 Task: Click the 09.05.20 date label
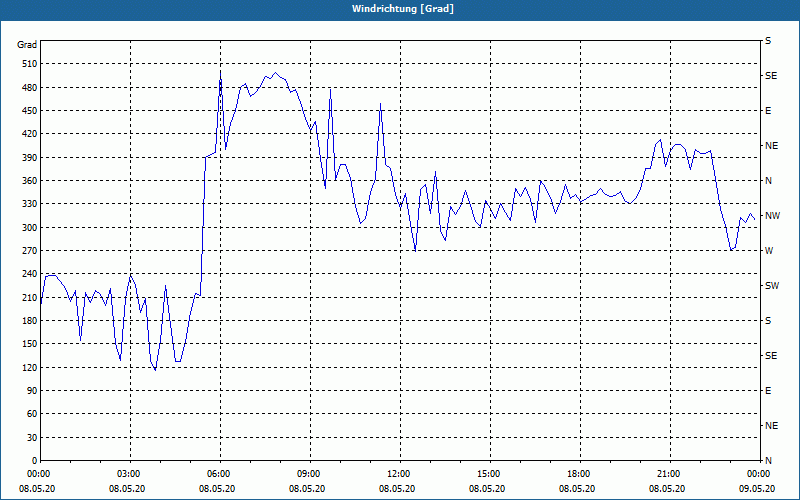coord(757,488)
